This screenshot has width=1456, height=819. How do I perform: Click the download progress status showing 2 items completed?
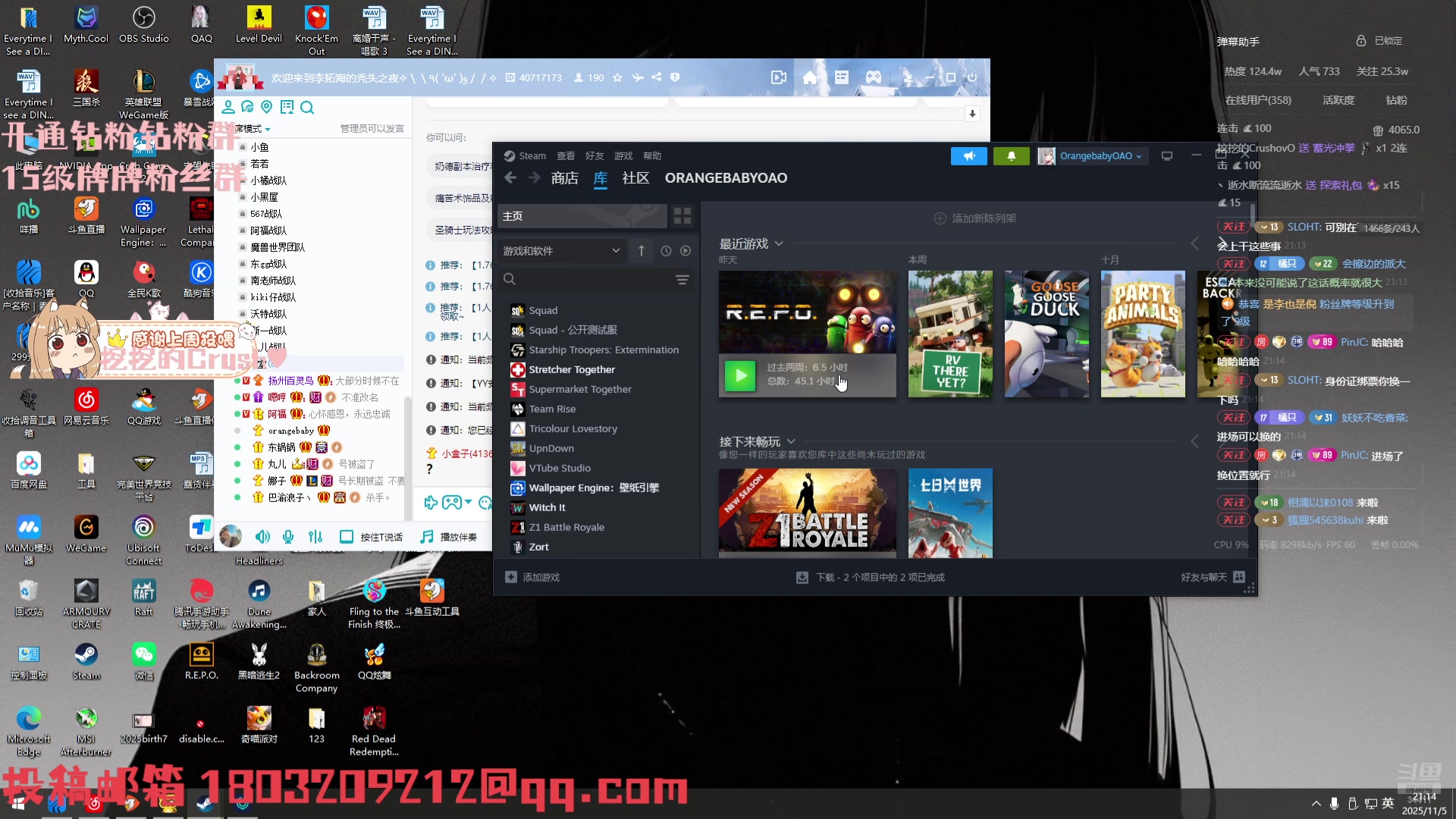coord(870,577)
